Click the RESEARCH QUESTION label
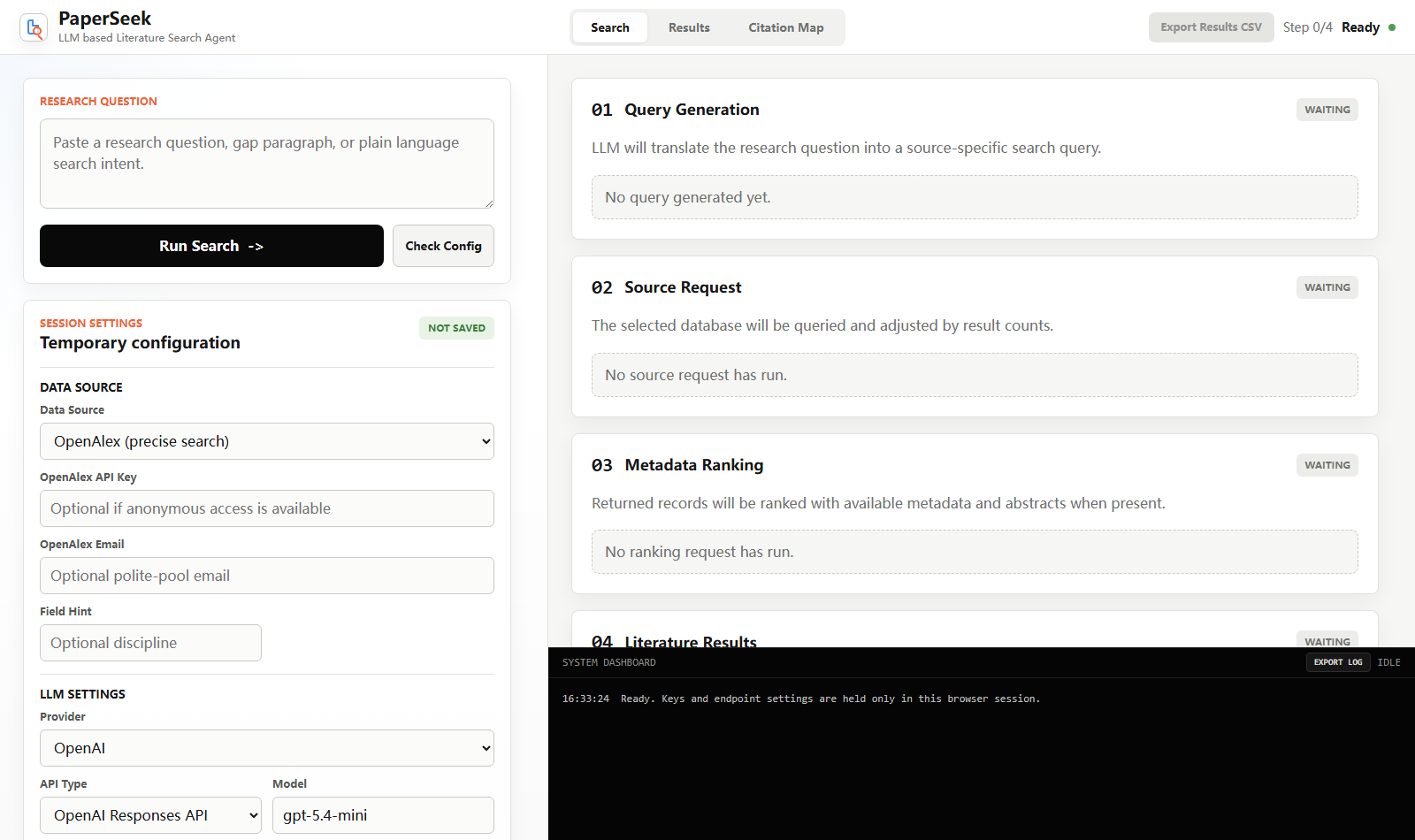Viewport: 1415px width, 840px height. [x=98, y=102]
